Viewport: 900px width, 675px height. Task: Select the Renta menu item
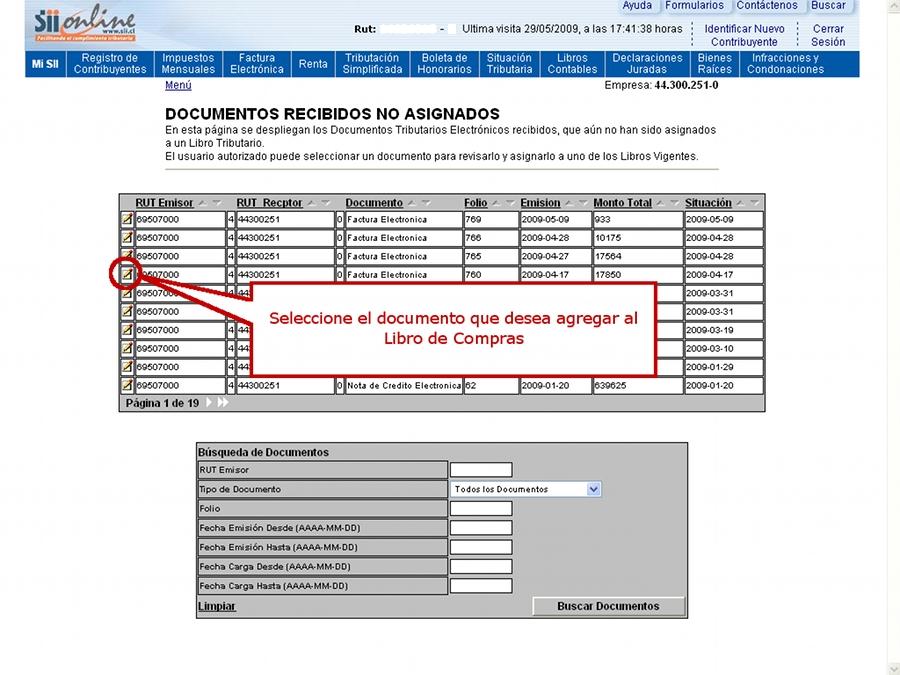tap(313, 64)
